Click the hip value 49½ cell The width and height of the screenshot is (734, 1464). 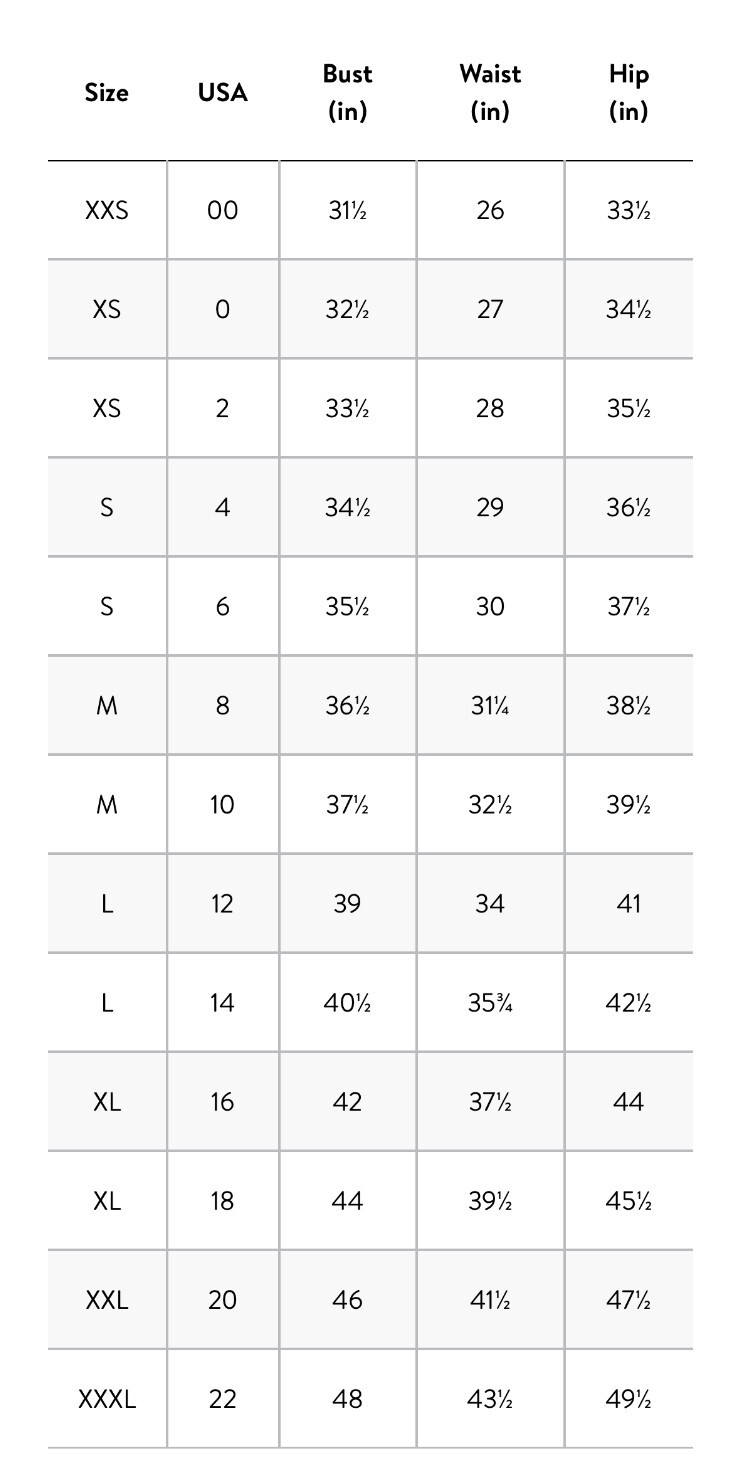(x=629, y=1398)
